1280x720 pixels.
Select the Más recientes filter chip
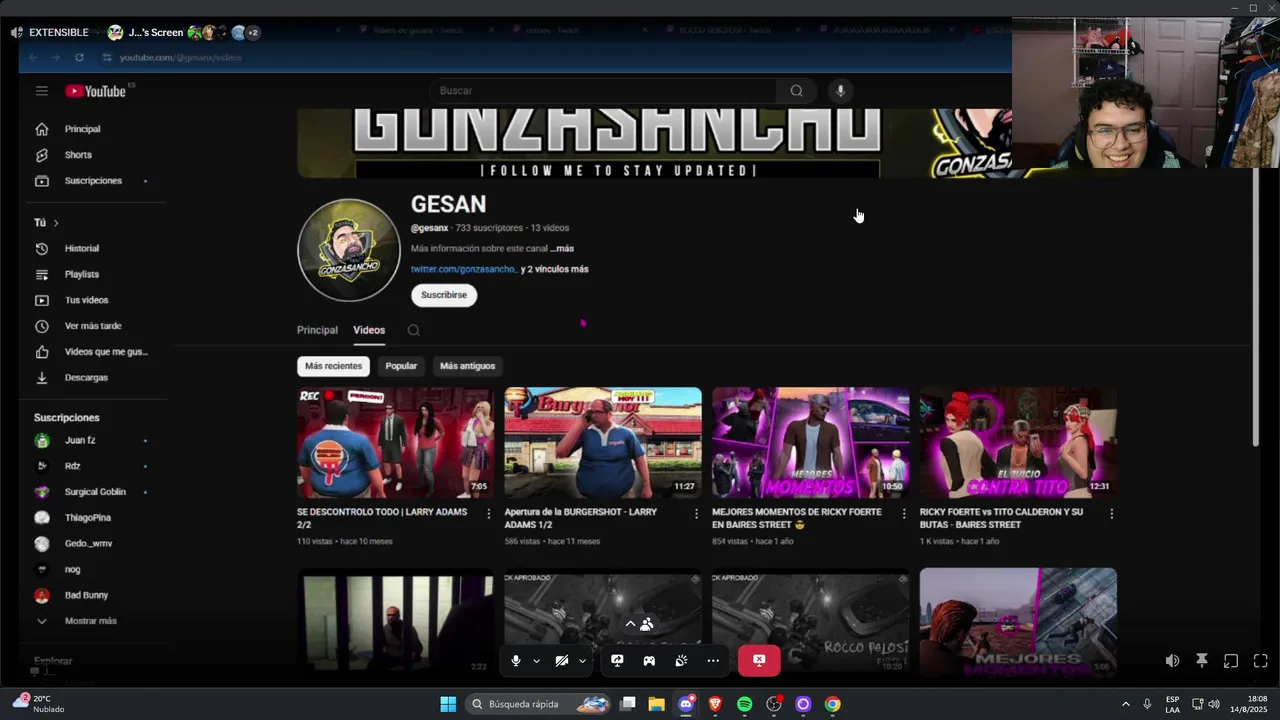(x=333, y=366)
